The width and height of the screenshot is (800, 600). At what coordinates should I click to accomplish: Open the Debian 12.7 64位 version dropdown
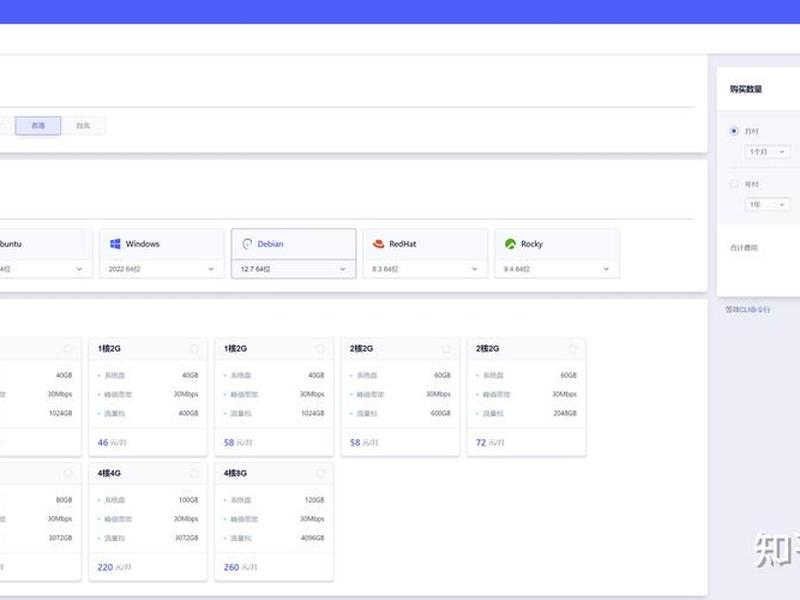[293, 269]
